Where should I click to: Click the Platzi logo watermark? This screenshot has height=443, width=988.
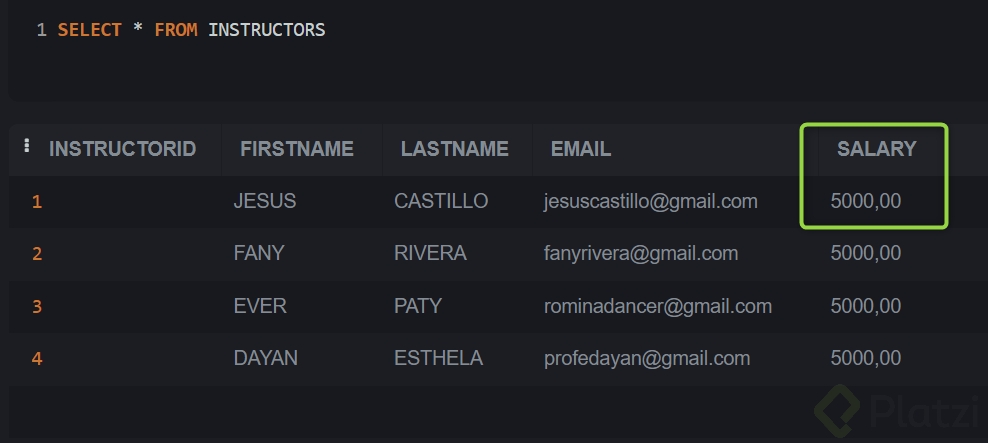(x=898, y=412)
